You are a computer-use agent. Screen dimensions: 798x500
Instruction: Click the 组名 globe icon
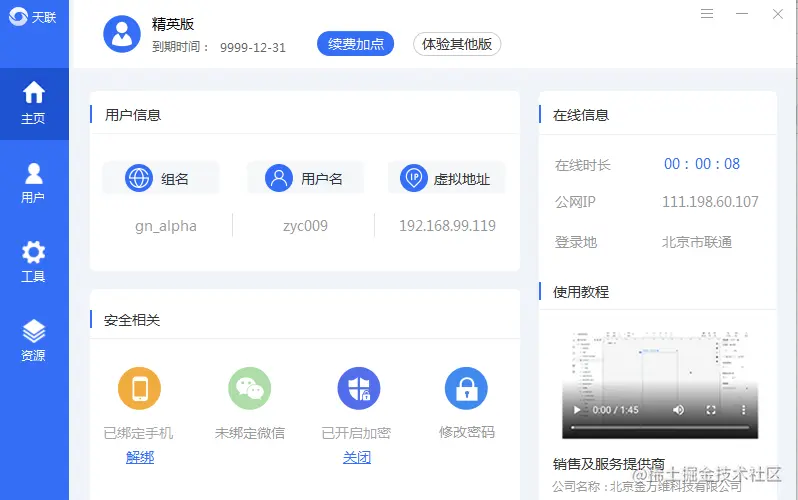tap(139, 178)
